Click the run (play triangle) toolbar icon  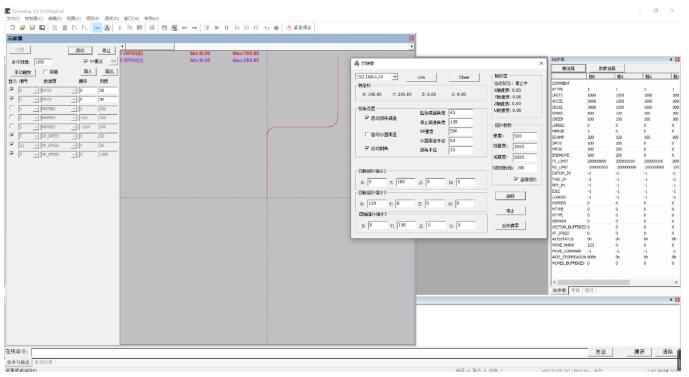(x=217, y=28)
